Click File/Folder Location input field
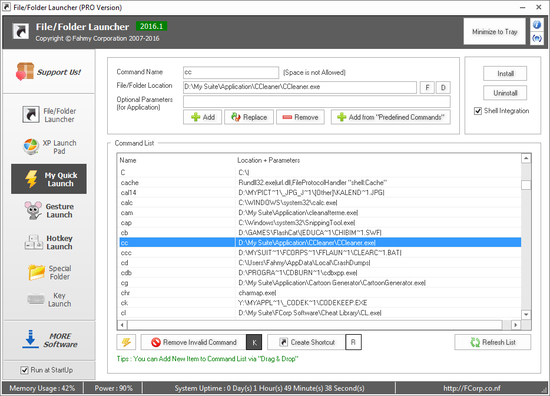The image size is (550, 396). (300, 87)
